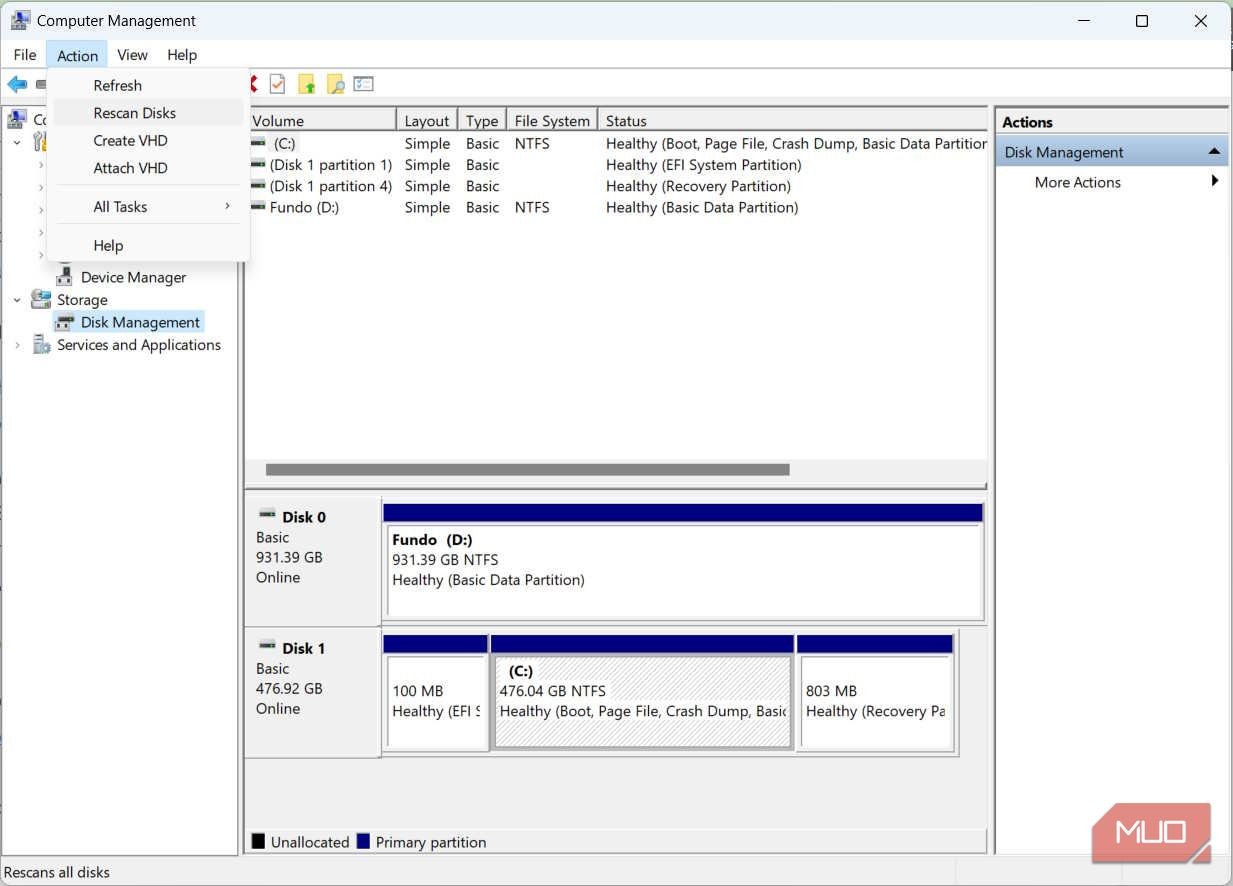Open the All Tasks submenu arrow

pos(227,206)
